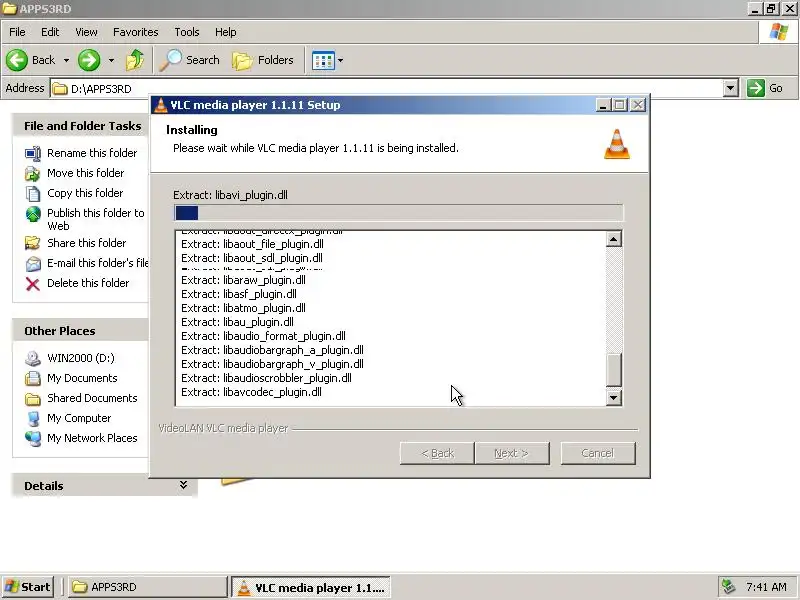
Task: Click the log scrollbar thumb
Action: click(x=614, y=369)
